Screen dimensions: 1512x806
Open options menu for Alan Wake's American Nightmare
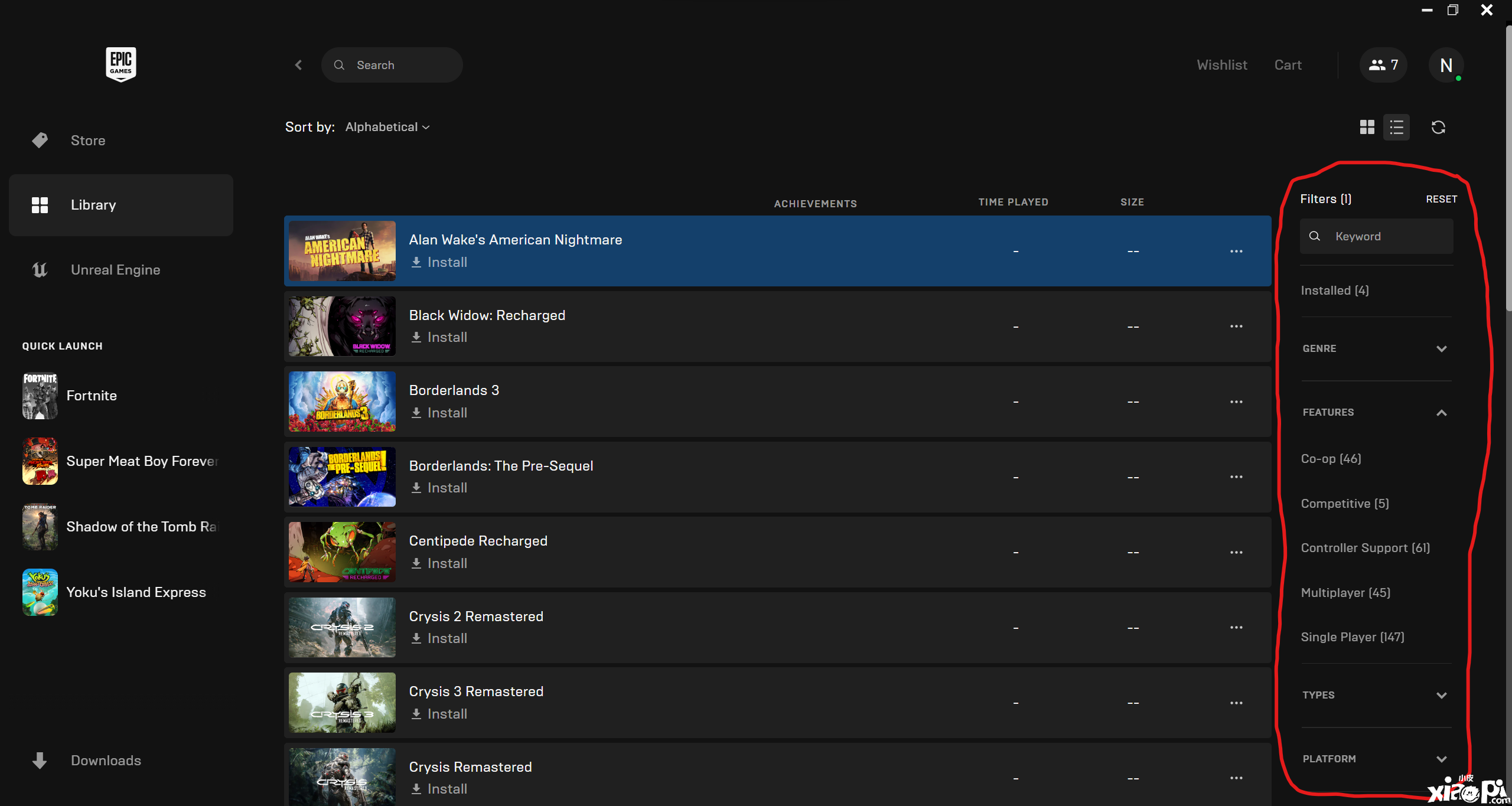1236,252
